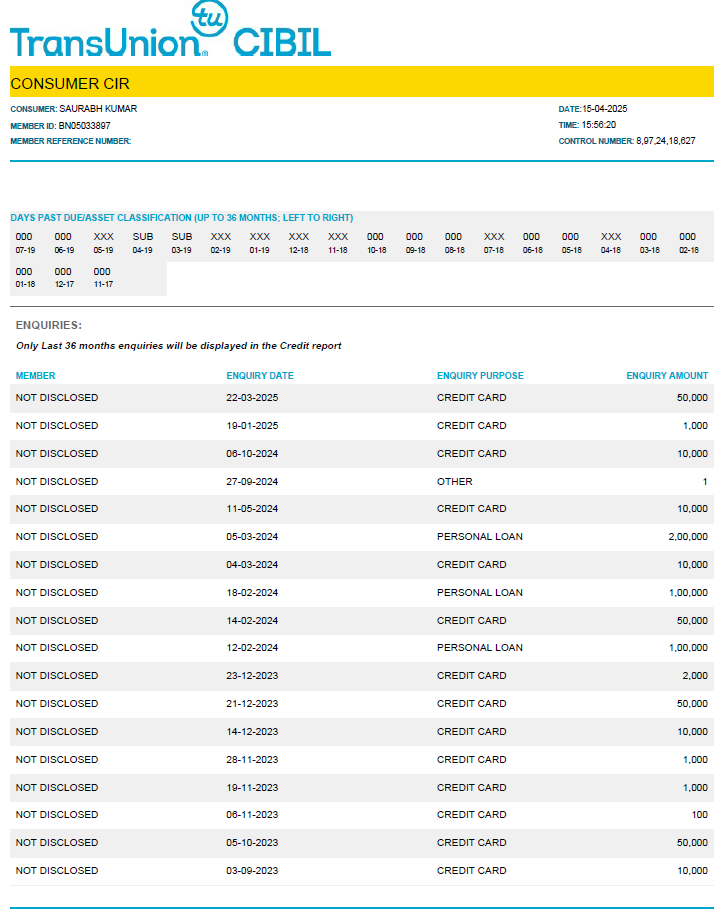Viewport: 722px width, 912px height.
Task: Click the ENQUIRY AMOUNT column header
Action: [667, 376]
